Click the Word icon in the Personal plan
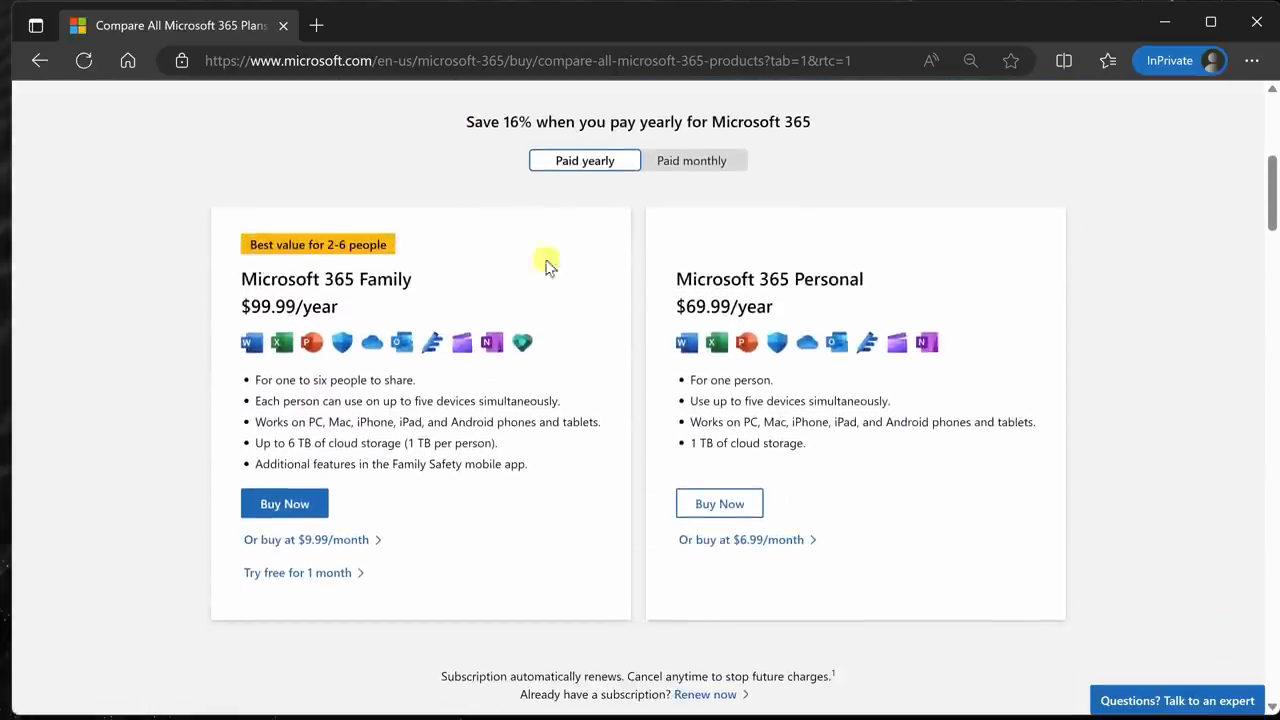1280x720 pixels. 687,343
